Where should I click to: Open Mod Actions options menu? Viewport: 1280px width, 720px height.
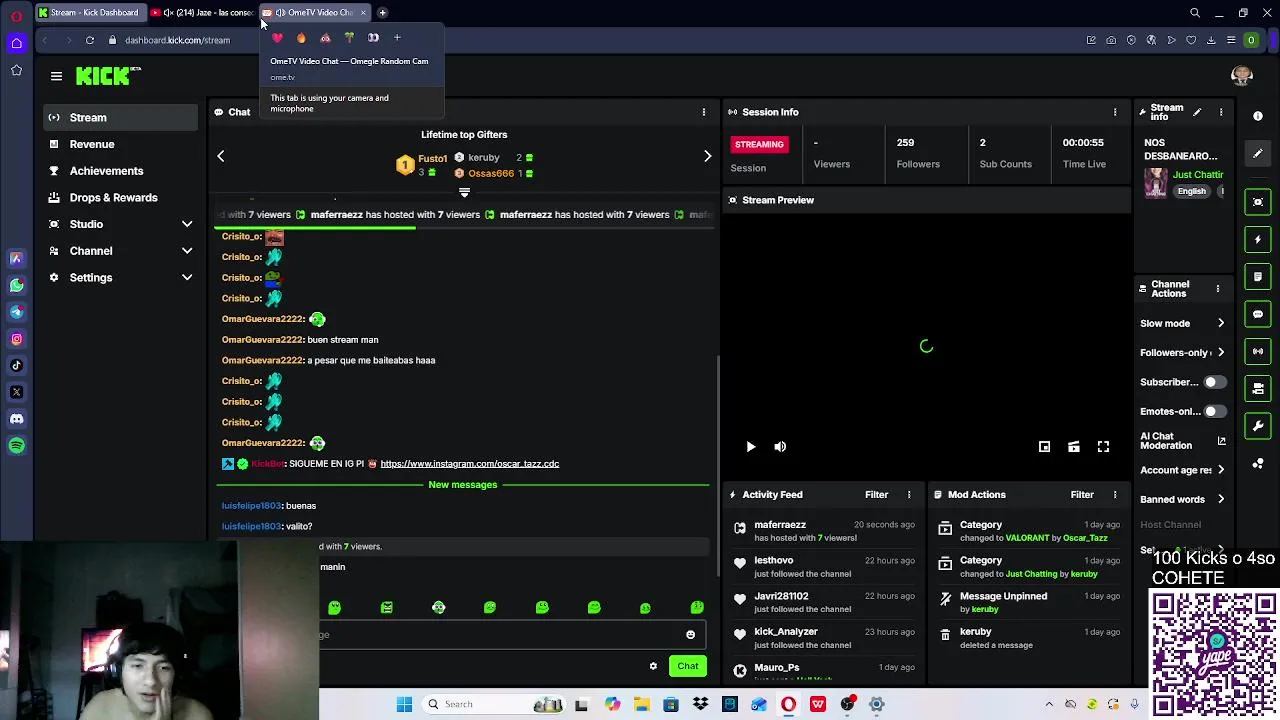point(1115,494)
